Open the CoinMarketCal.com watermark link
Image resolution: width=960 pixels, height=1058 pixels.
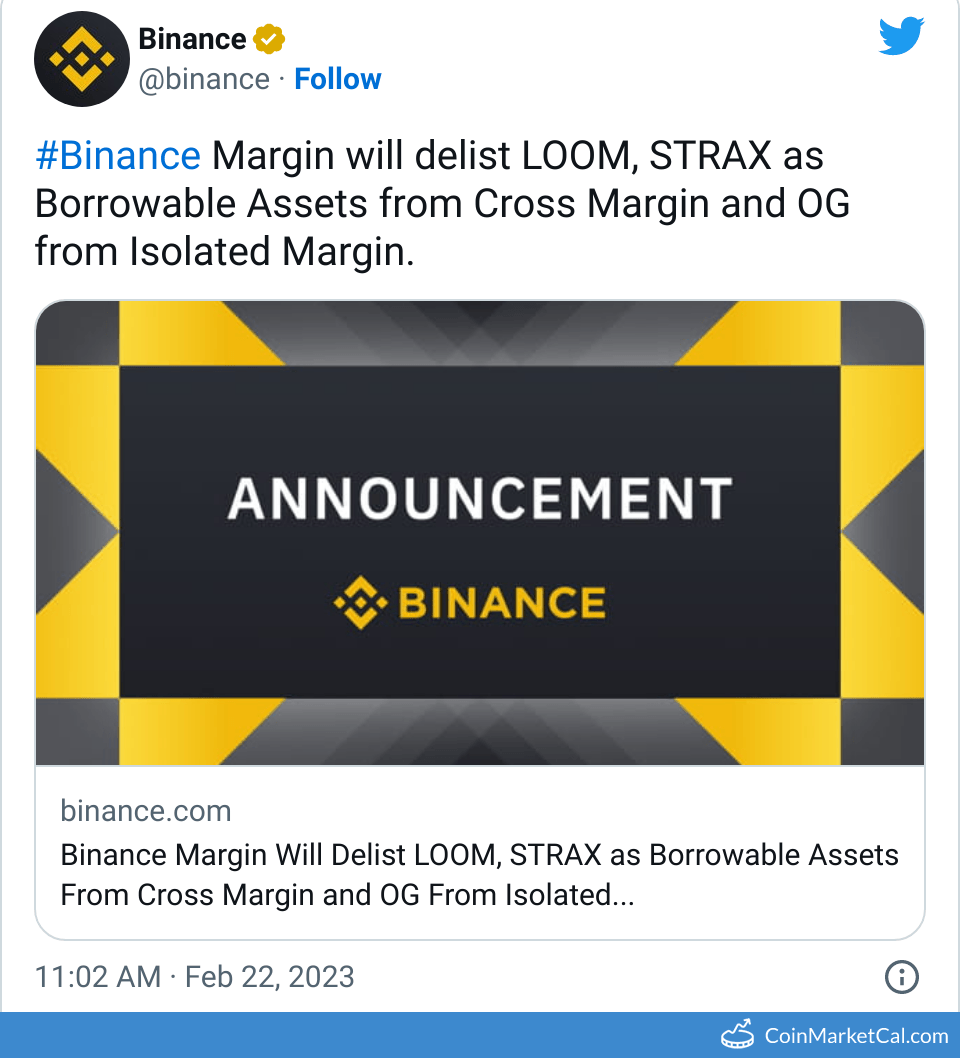[856, 1036]
